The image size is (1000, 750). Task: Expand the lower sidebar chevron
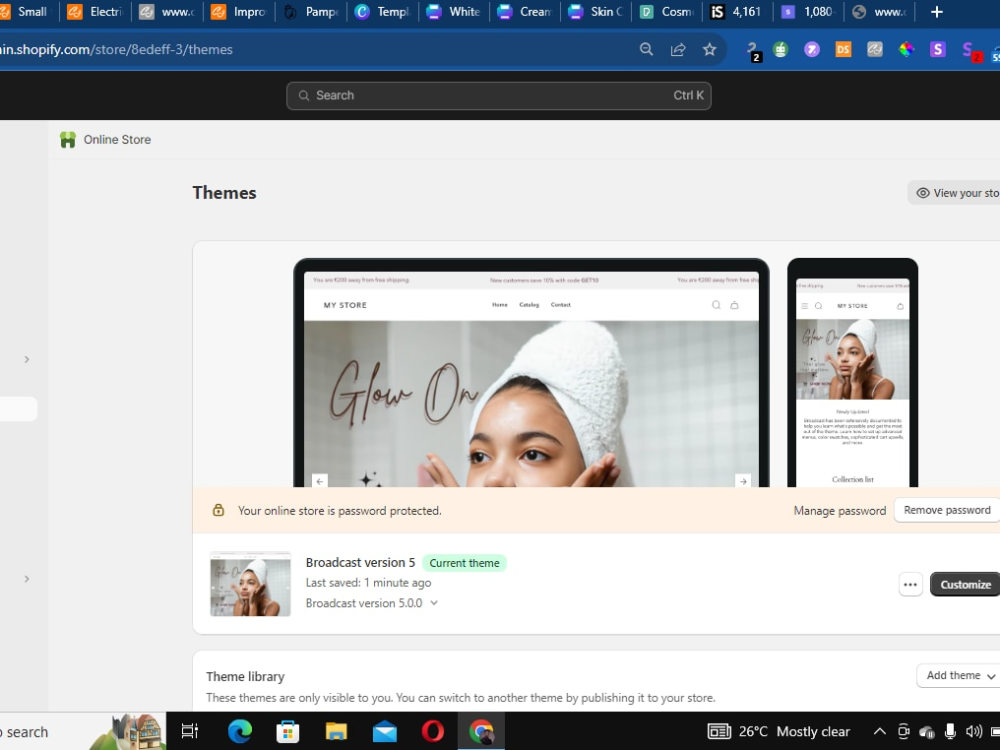[x=27, y=578]
